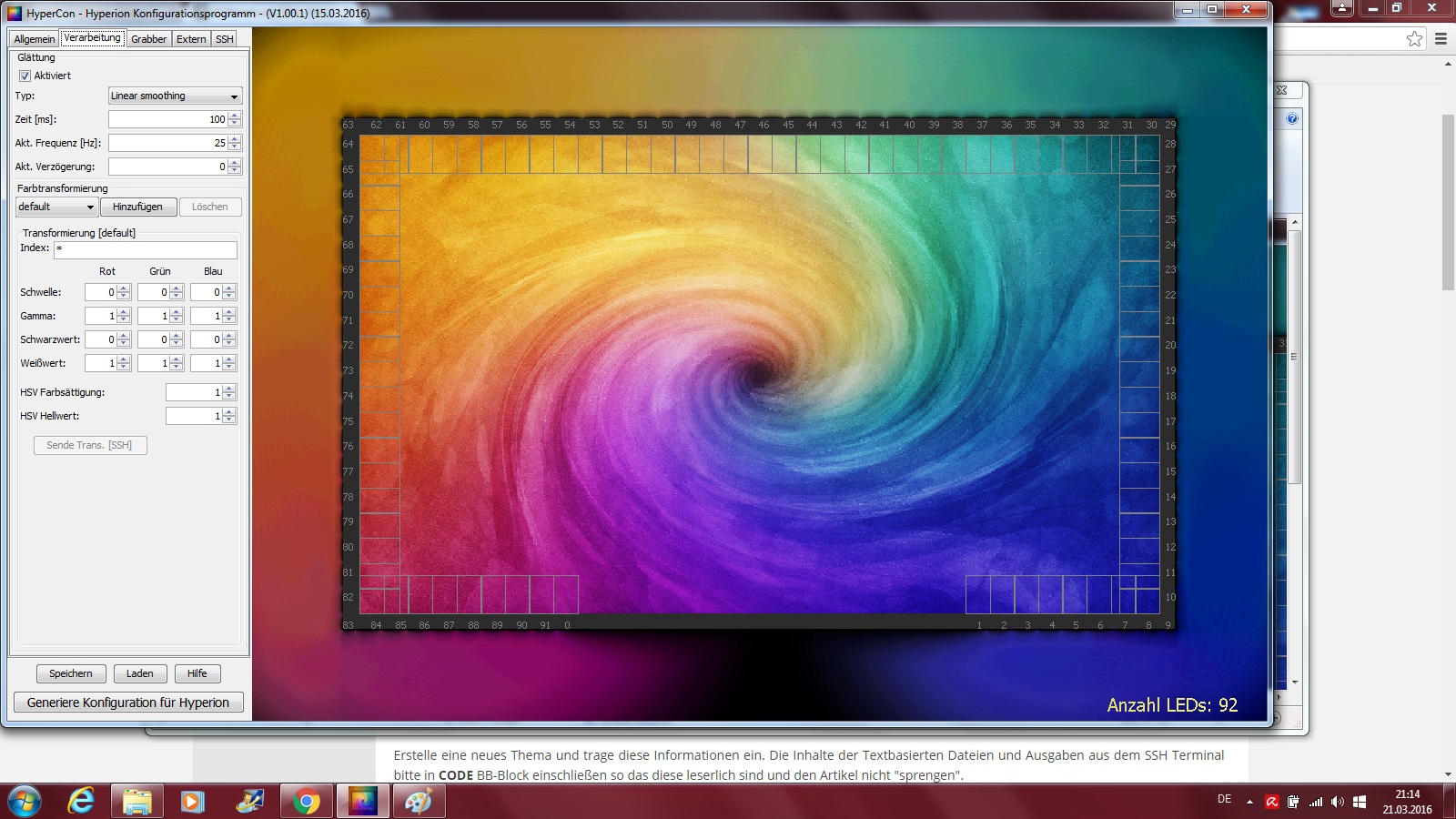Screen dimensions: 1456x819
Task: Click the Avira antivirus tray icon
Action: (1272, 802)
